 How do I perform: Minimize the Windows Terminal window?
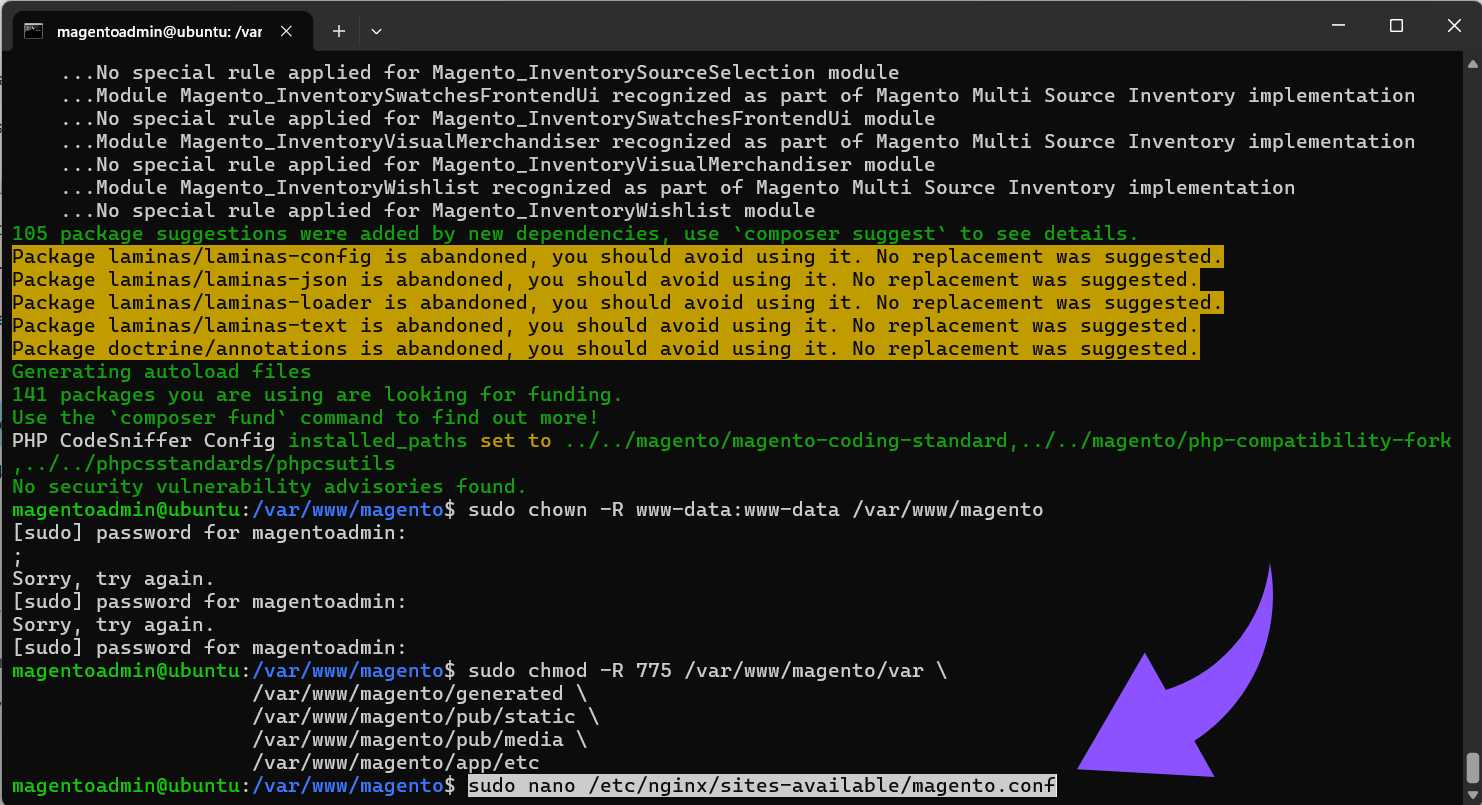(x=1337, y=25)
